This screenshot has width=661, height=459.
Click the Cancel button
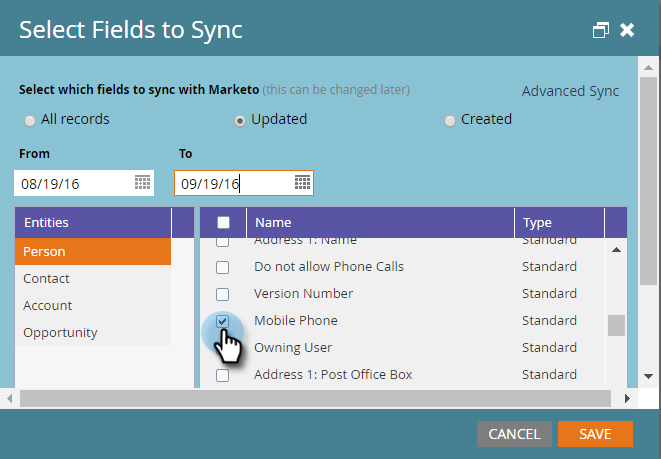(x=514, y=434)
